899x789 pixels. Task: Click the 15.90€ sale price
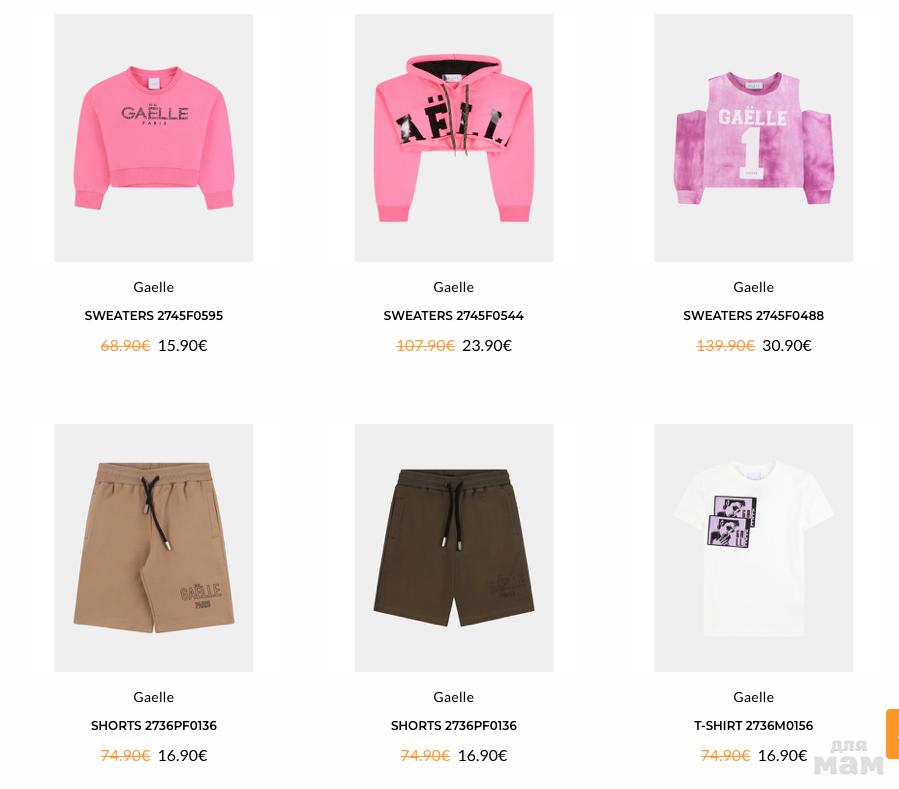[182, 345]
